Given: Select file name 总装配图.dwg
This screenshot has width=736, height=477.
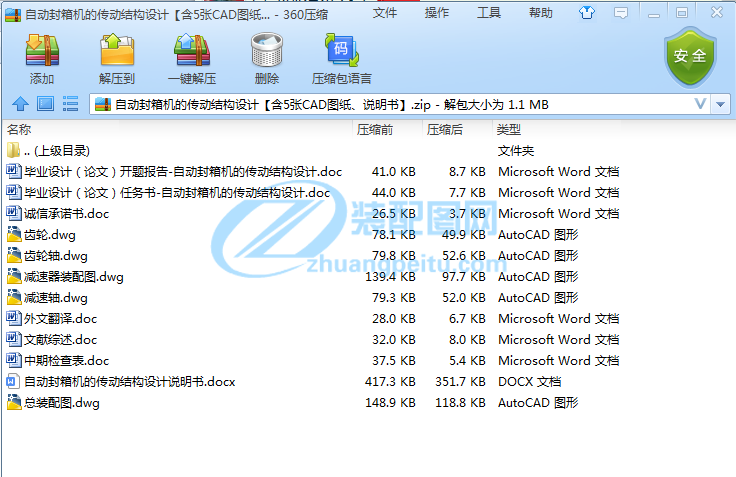Looking at the screenshot, I should tap(61, 403).
